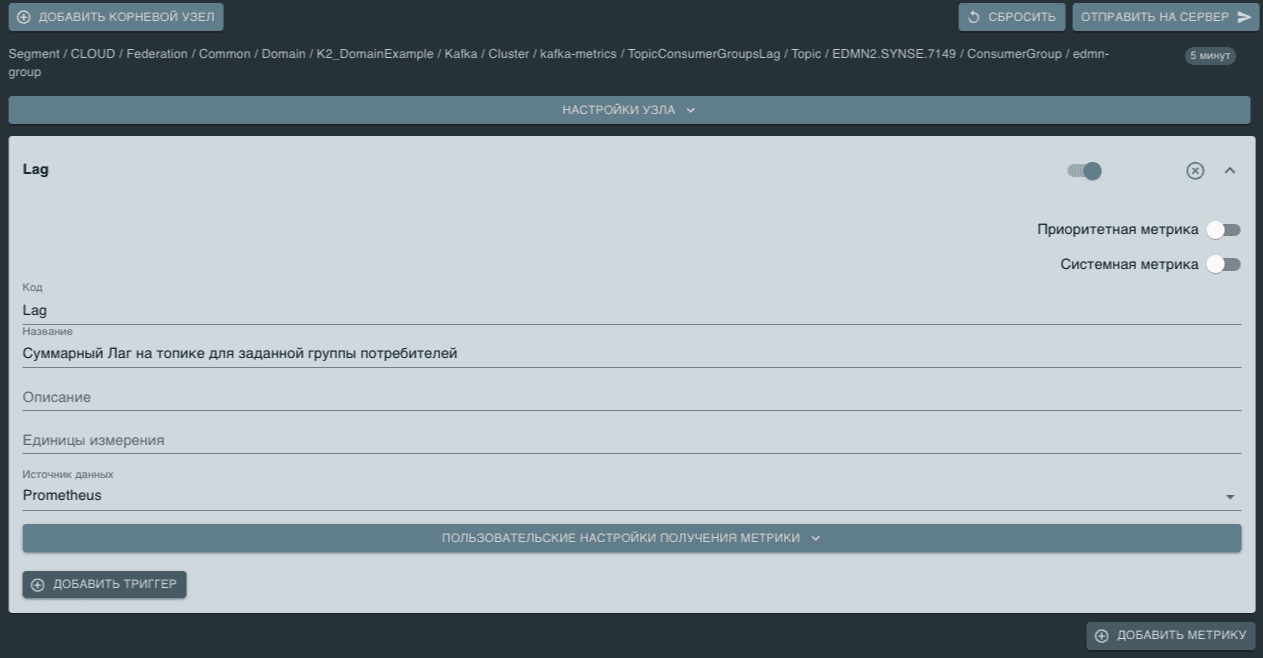The width and height of the screenshot is (1263, 658).
Task: Click the plus icon on 'Добавить метрику'
Action: tap(1102, 636)
